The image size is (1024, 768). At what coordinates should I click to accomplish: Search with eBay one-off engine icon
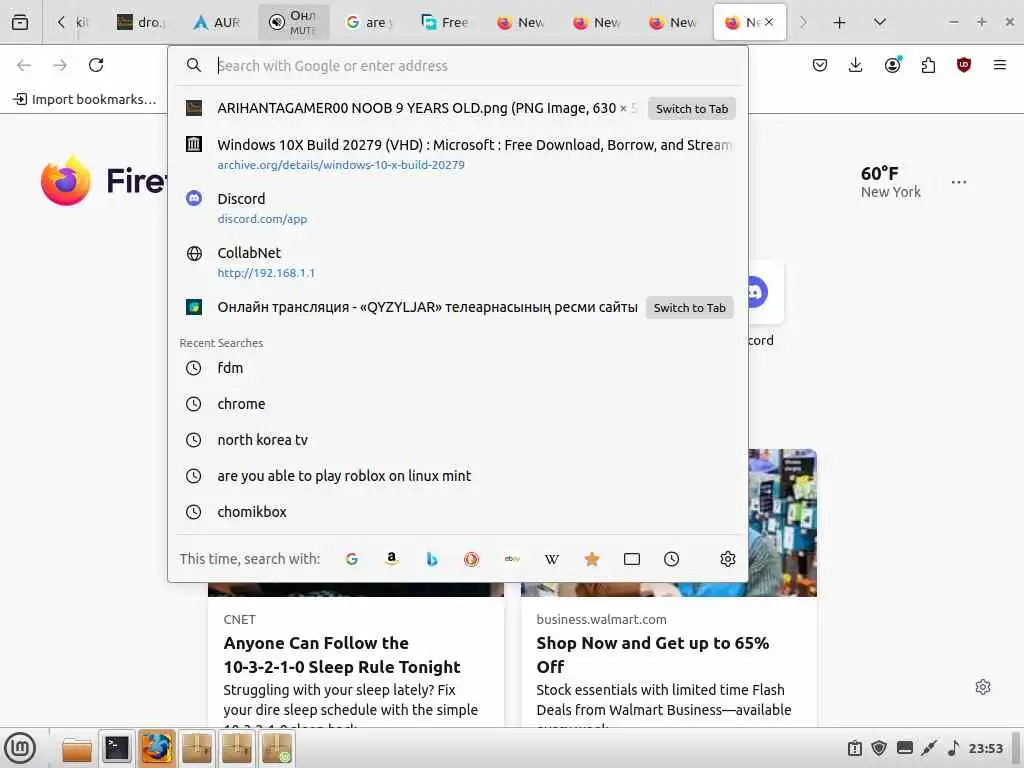(512, 559)
